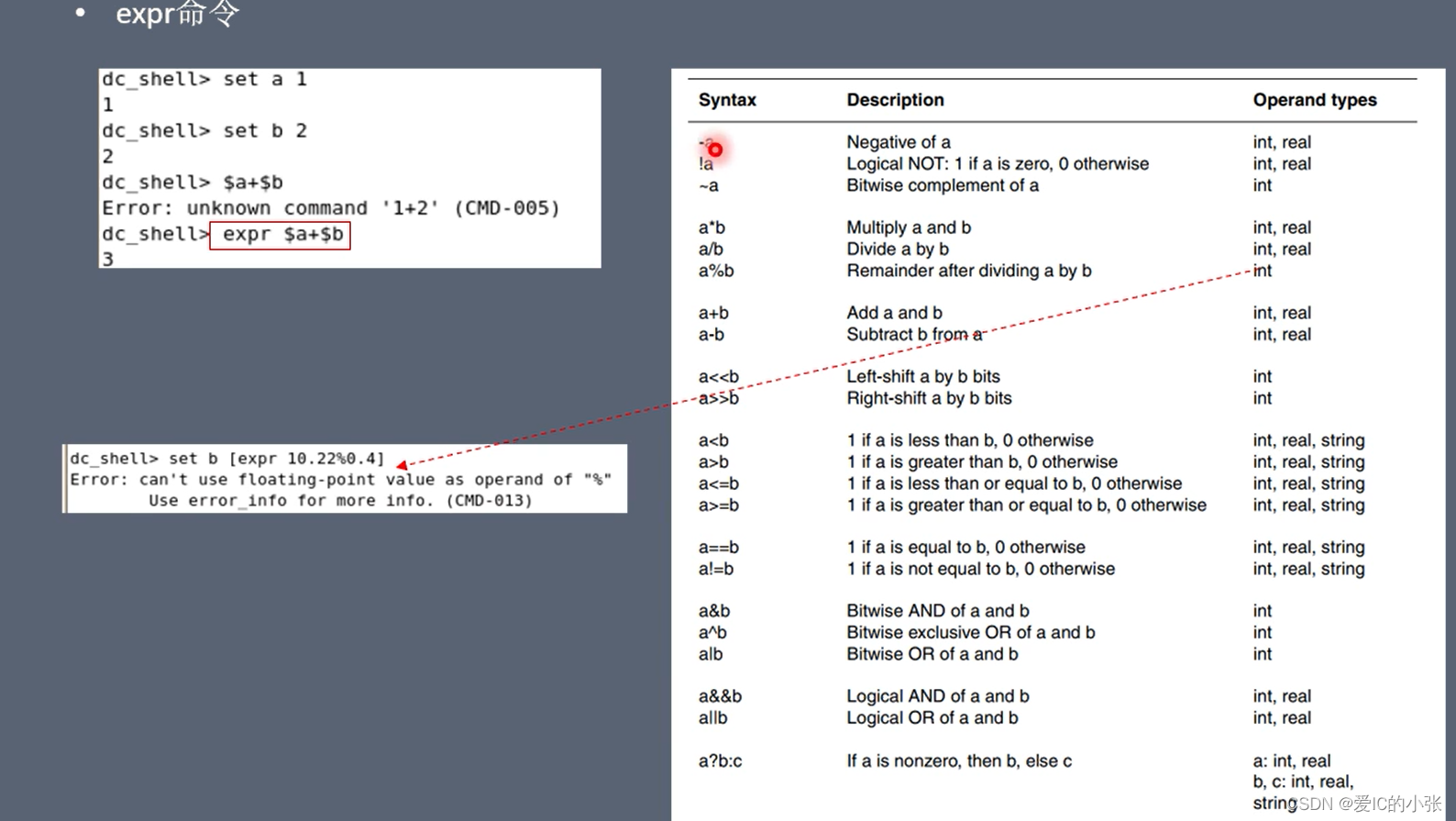Click 'Right-shift a by b bits' description
The height and width of the screenshot is (821, 1456).
(929, 399)
